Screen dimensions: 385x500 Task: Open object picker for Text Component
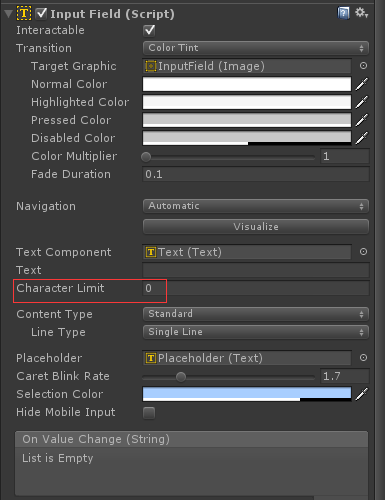tap(363, 252)
